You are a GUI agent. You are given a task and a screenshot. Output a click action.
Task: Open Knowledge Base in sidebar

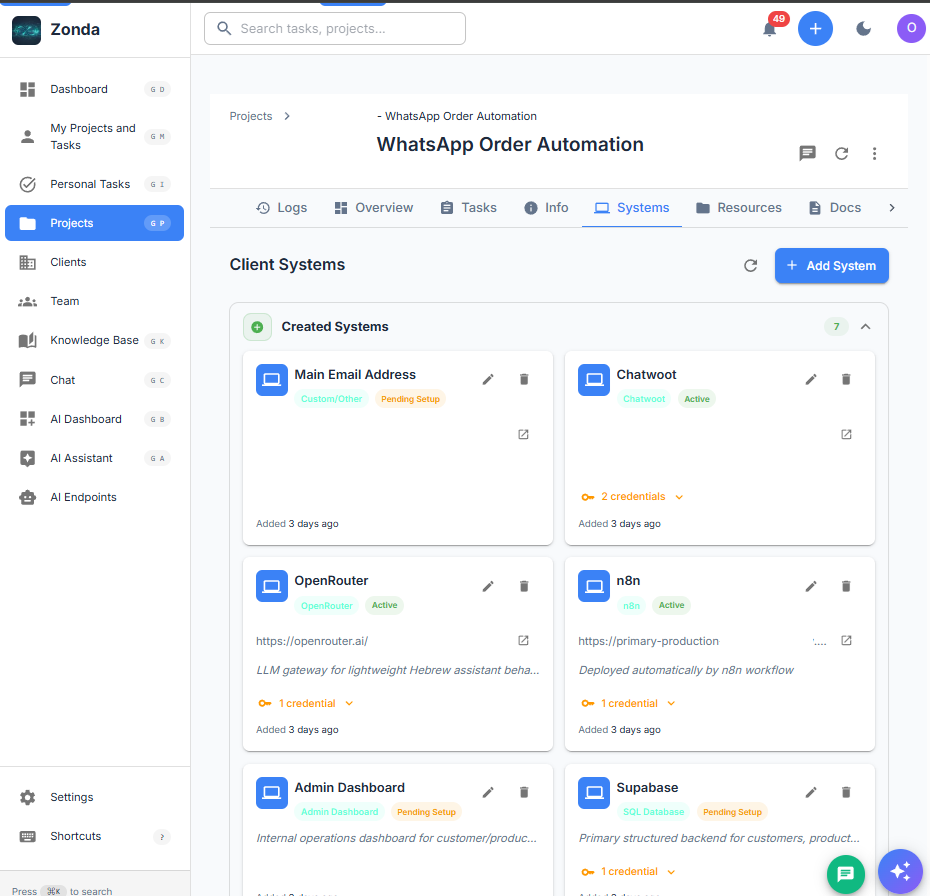pos(94,340)
